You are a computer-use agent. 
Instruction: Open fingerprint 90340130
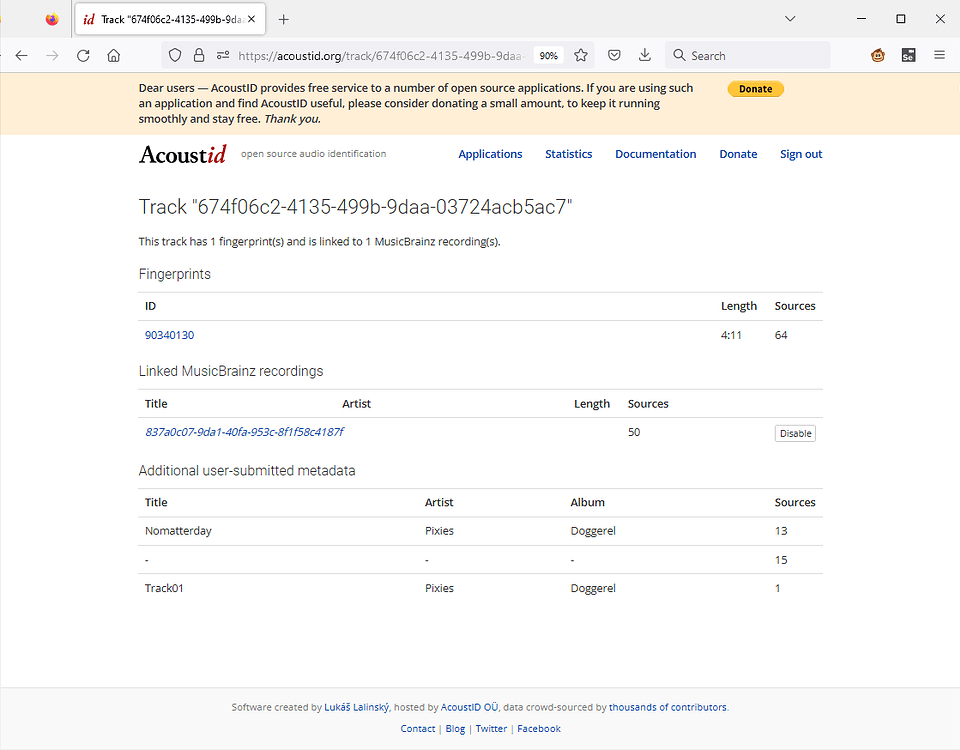169,334
